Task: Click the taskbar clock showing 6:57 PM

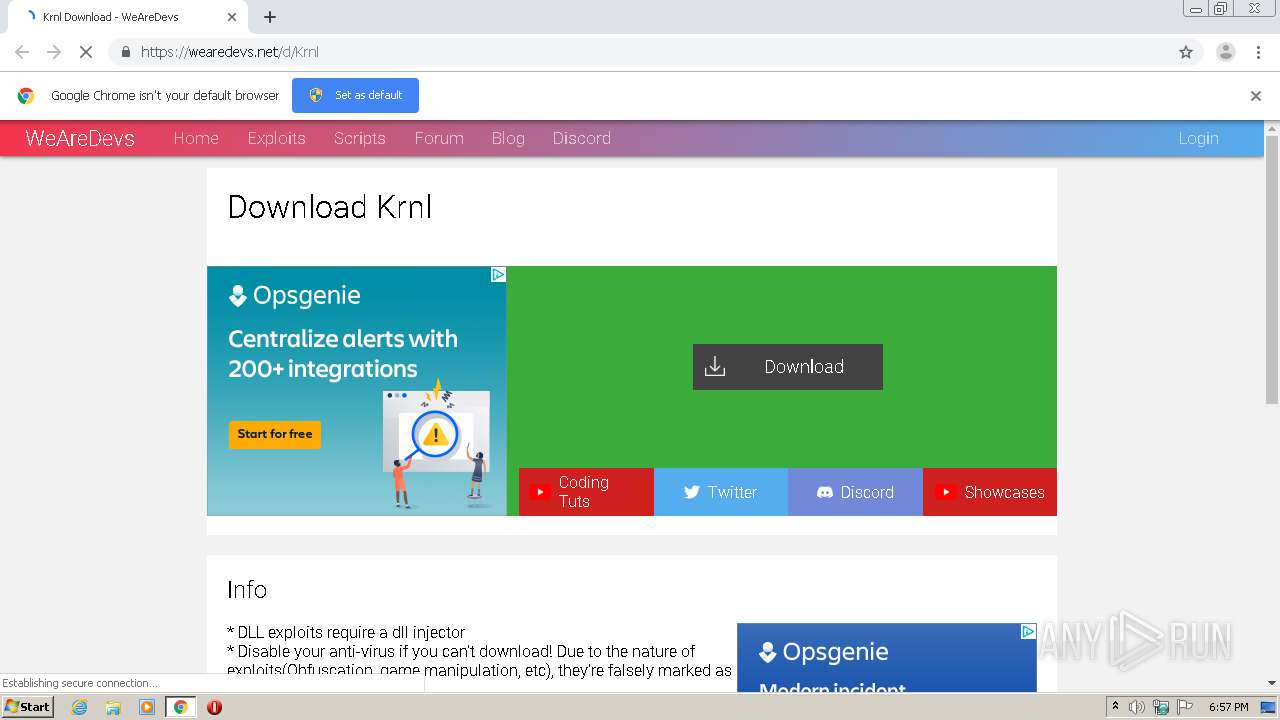Action: click(1229, 707)
